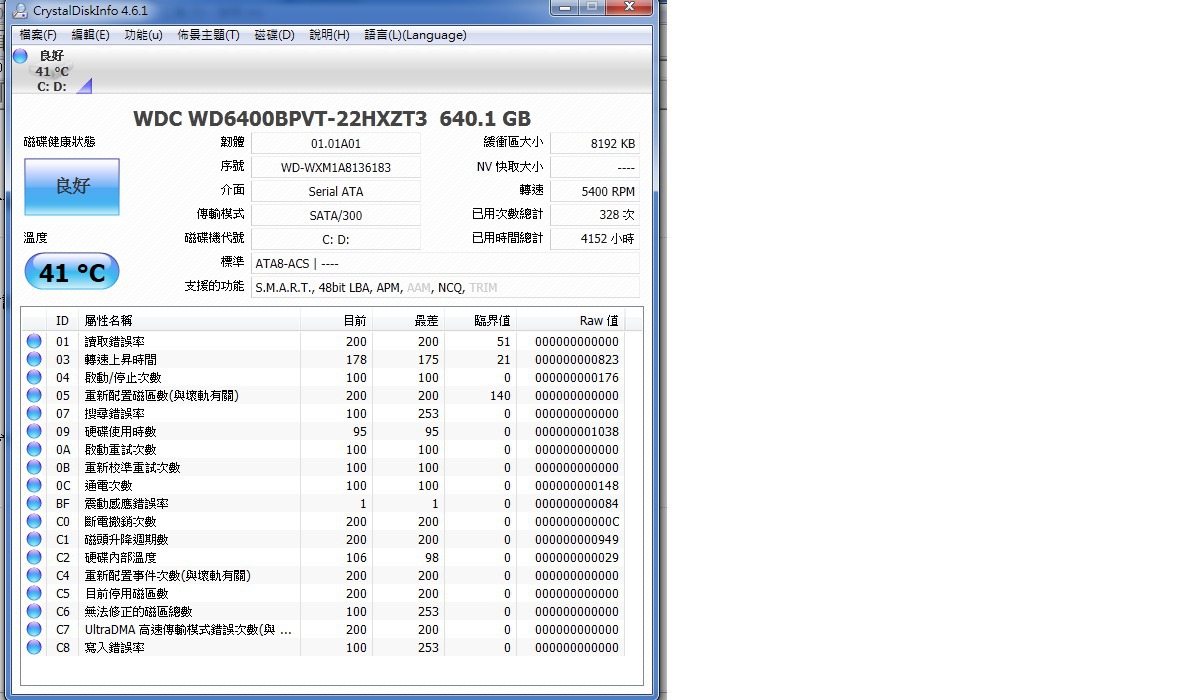Click the 目前 column header
This screenshot has width=1199, height=700.
pyautogui.click(x=336, y=321)
